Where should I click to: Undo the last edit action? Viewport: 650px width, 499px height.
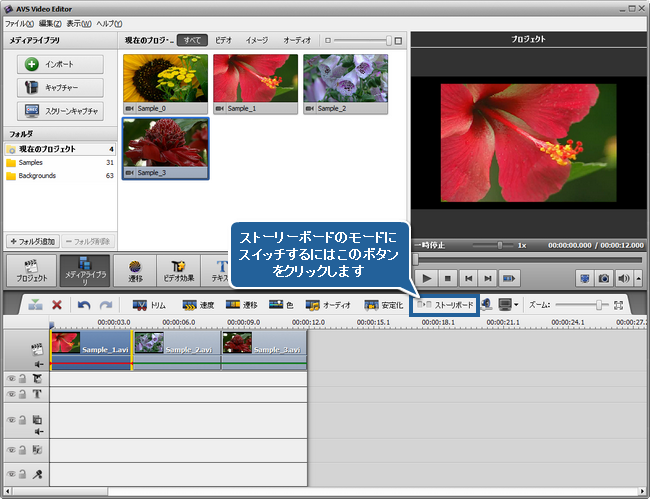84,304
